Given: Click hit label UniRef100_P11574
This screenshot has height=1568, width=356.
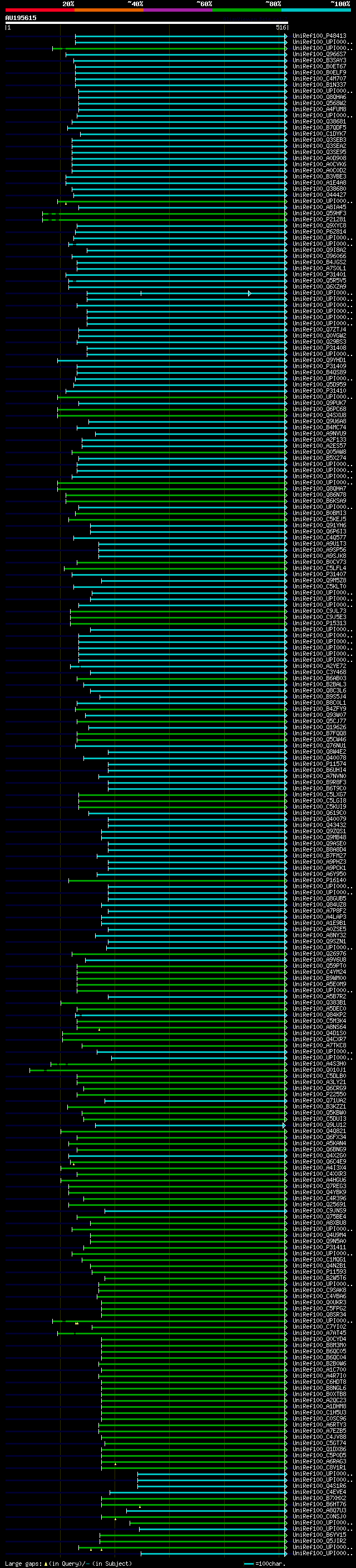Looking at the screenshot, I should [319, 764].
